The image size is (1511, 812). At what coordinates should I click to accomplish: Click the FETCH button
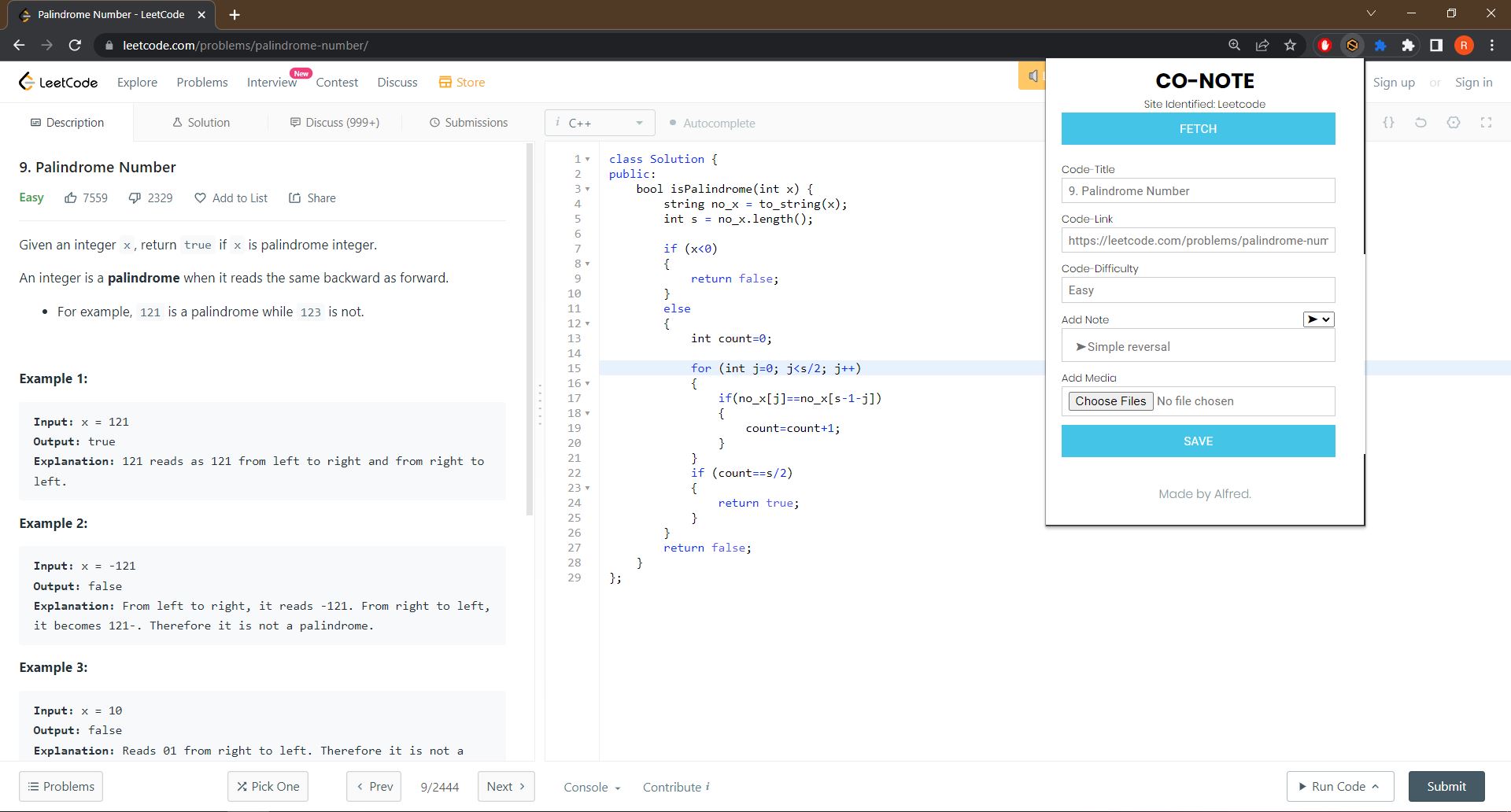pos(1198,129)
